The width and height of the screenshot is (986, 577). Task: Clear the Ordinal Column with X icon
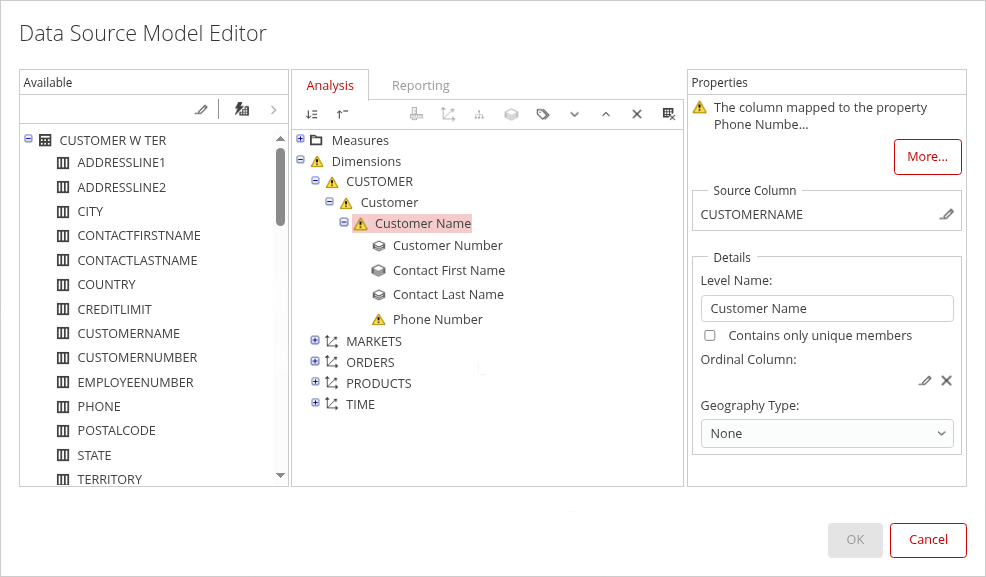pos(946,381)
